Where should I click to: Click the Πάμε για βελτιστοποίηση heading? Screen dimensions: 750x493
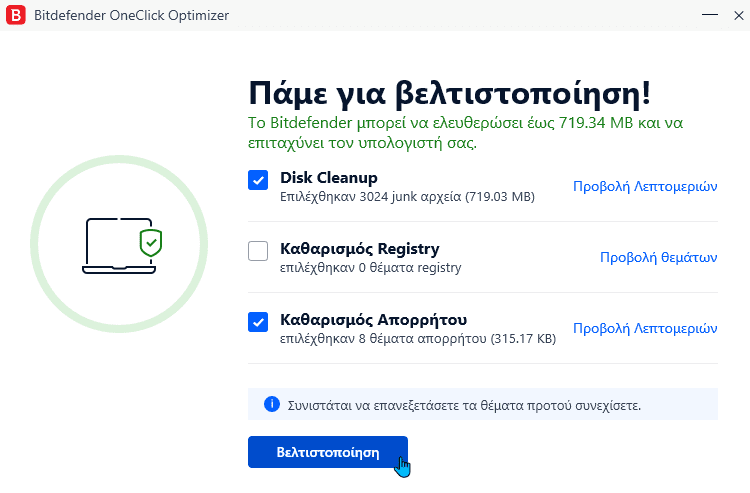click(450, 93)
